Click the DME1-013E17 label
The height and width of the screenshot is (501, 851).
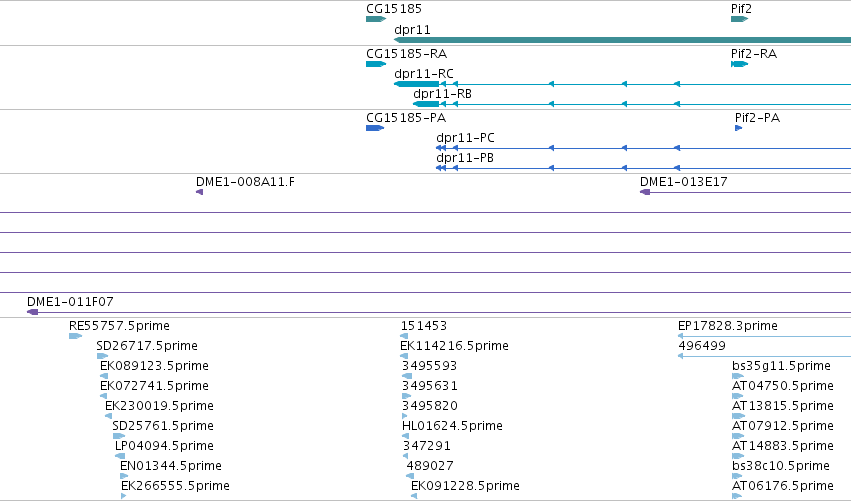[684, 182]
